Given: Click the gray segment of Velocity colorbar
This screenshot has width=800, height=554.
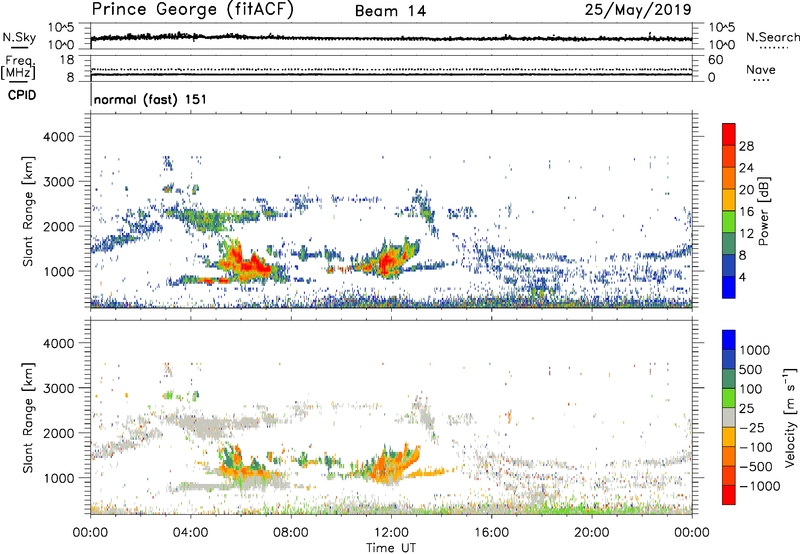Looking at the screenshot, I should 729,417.
